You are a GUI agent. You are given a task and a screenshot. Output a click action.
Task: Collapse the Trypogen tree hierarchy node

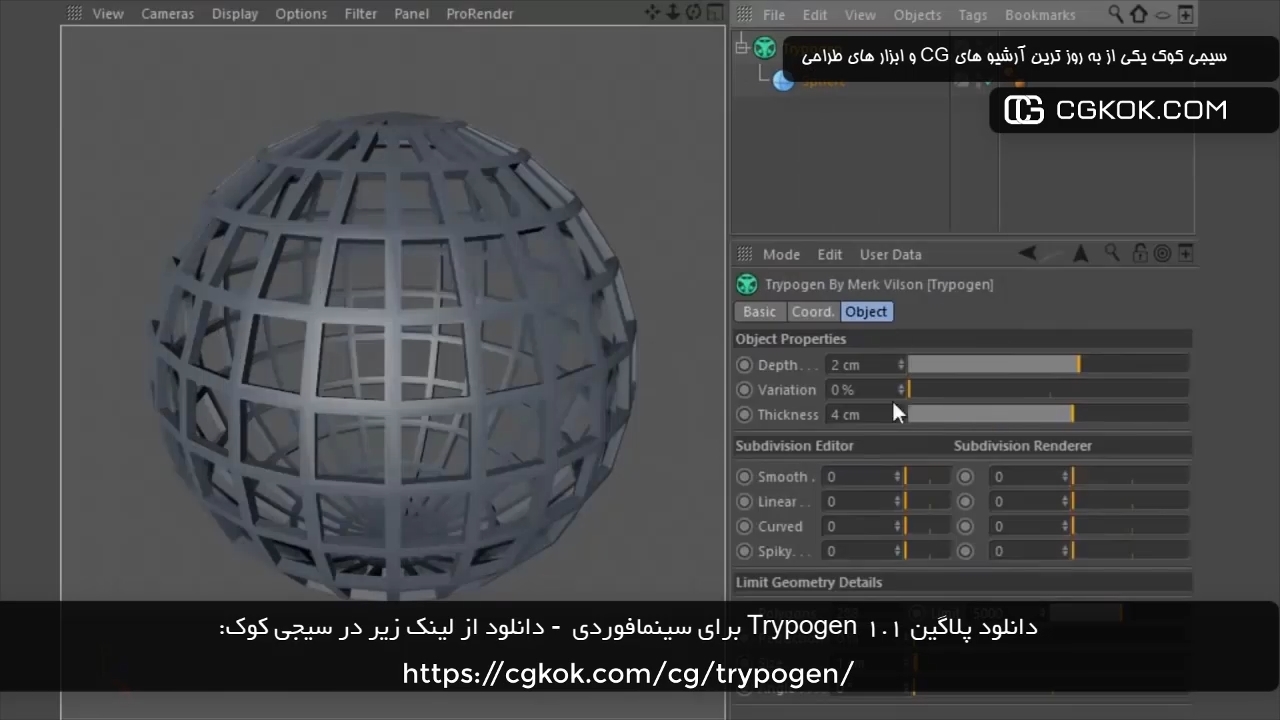(741, 47)
